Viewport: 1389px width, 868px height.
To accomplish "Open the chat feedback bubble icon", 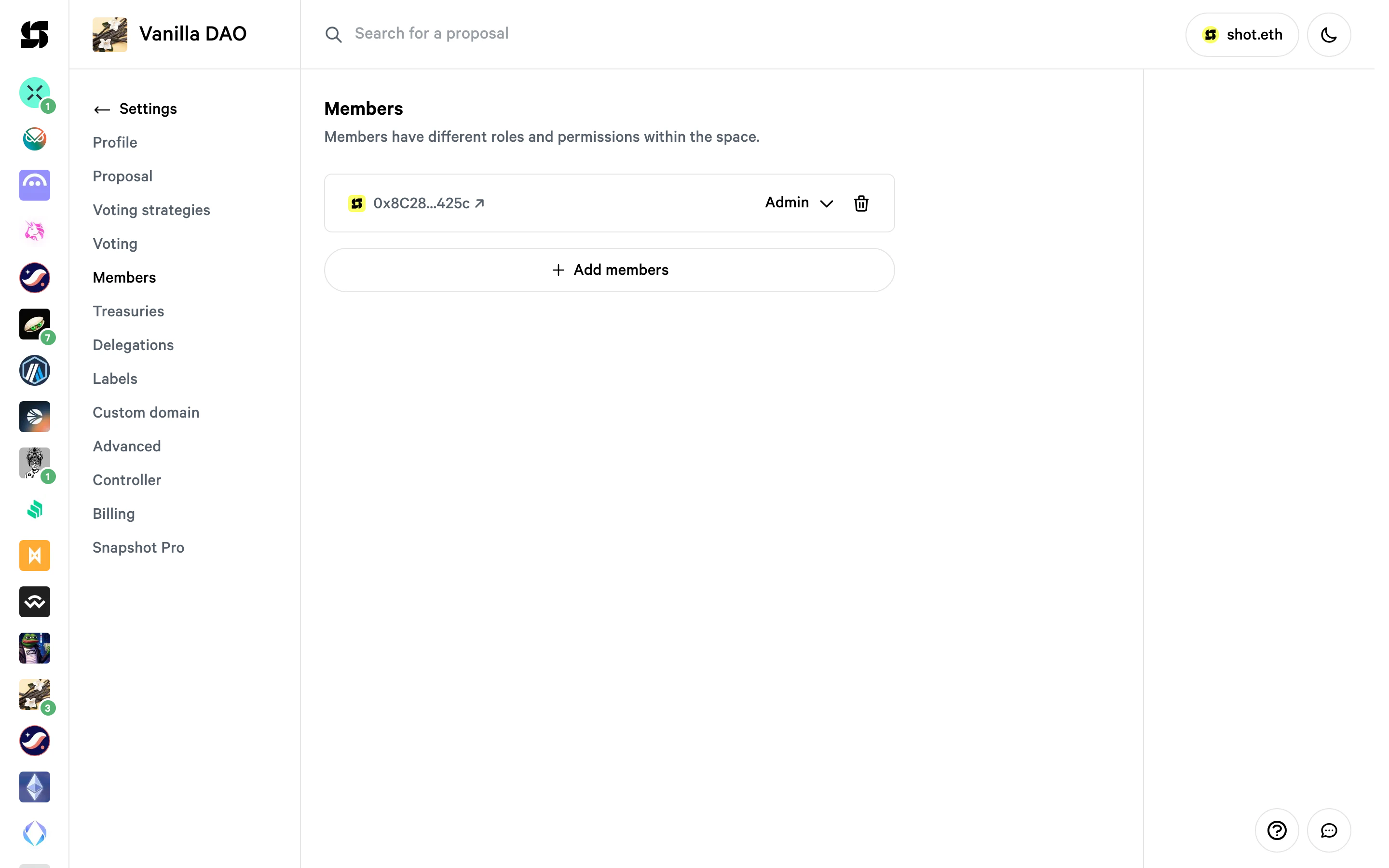I will (1329, 830).
